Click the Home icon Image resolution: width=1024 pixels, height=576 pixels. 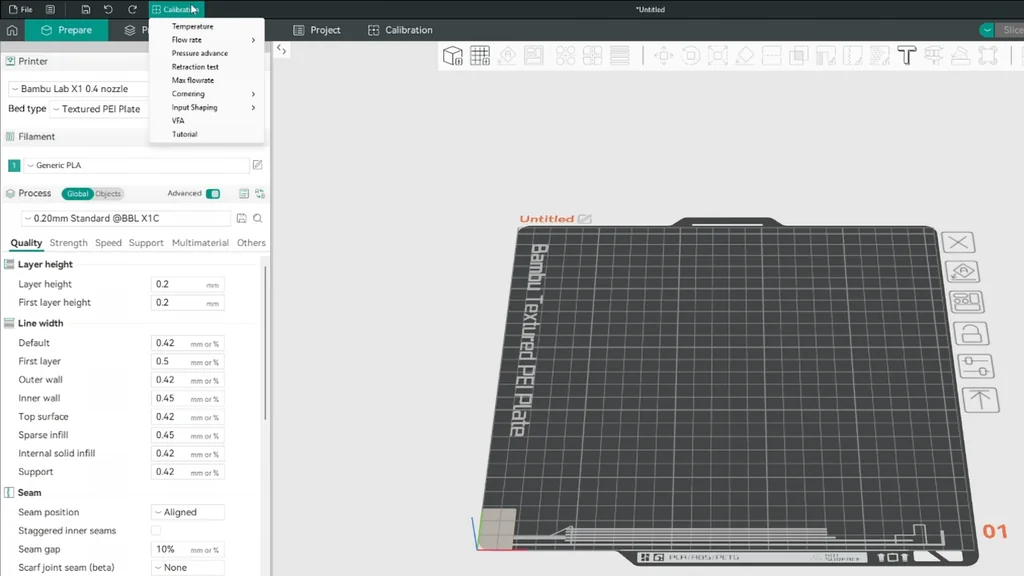coord(12,30)
